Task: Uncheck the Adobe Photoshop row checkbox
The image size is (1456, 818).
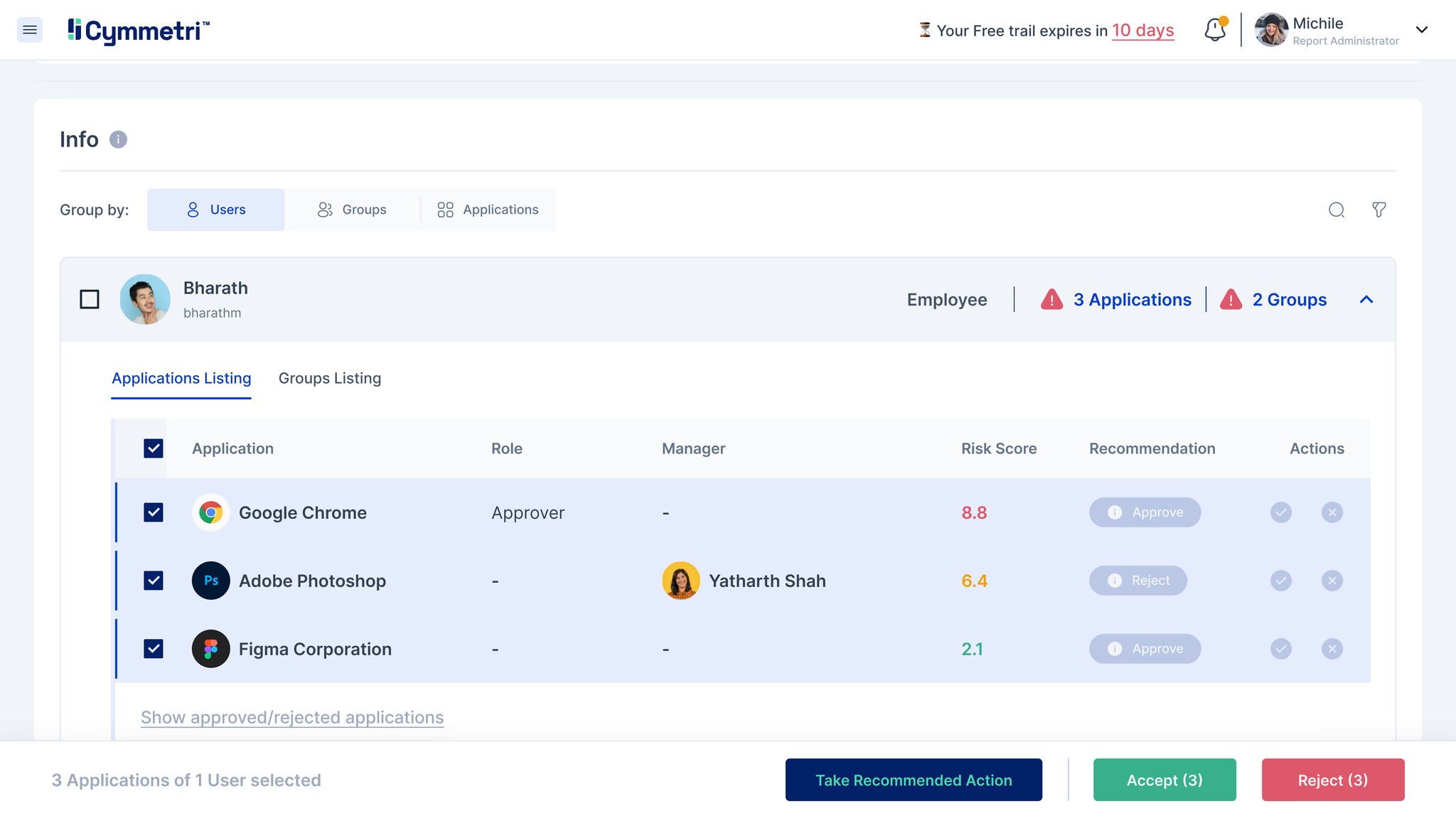Action: (x=154, y=581)
